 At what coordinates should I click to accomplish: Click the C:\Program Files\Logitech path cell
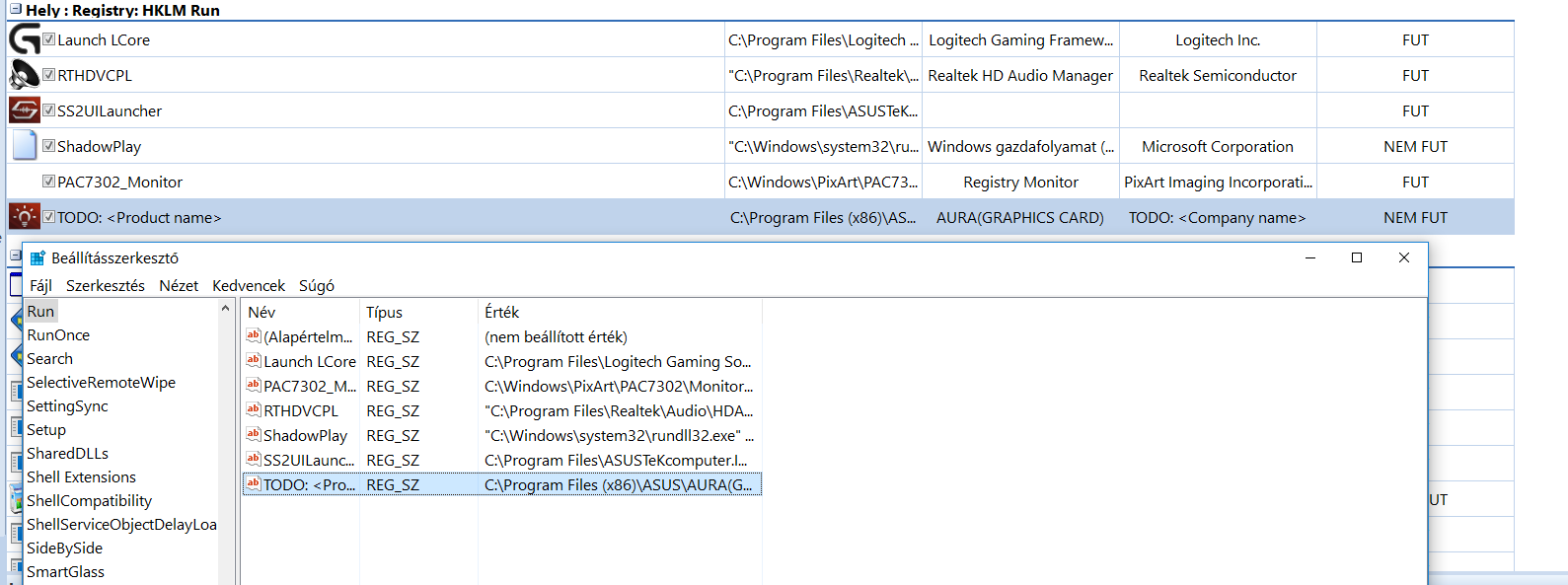[823, 40]
